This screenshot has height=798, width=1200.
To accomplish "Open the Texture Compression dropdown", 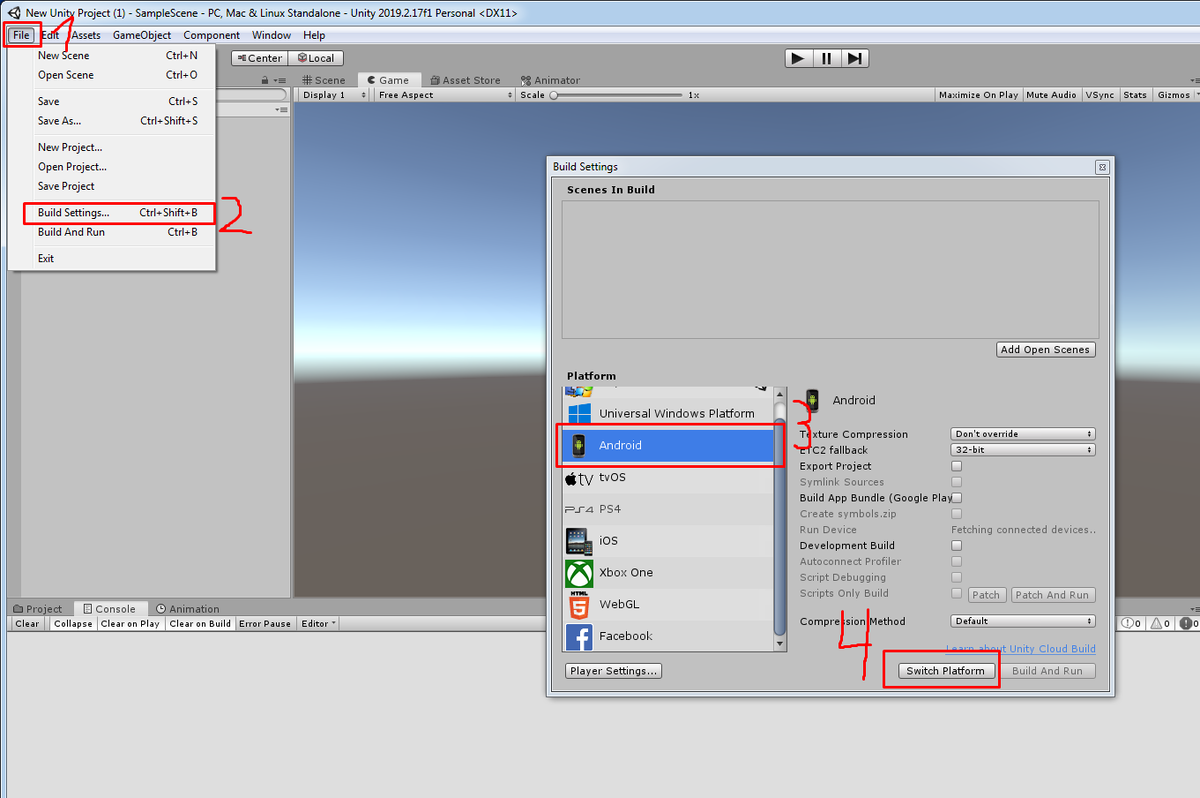I will click(x=1022, y=434).
